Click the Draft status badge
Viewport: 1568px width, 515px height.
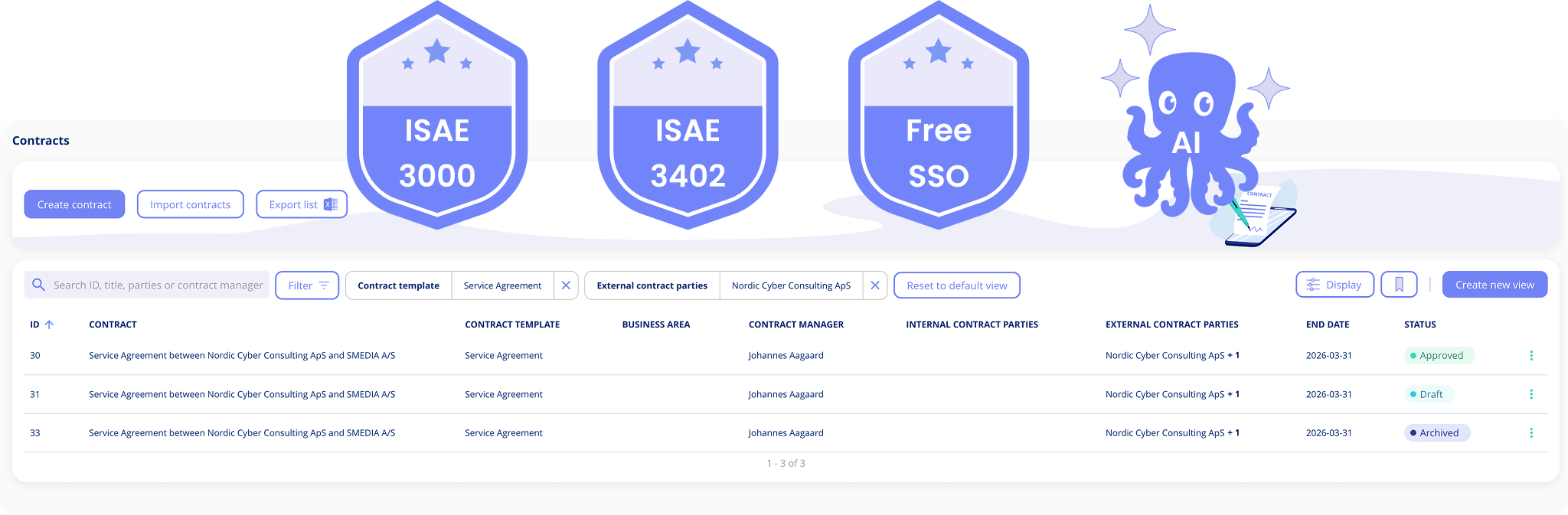pos(1429,394)
